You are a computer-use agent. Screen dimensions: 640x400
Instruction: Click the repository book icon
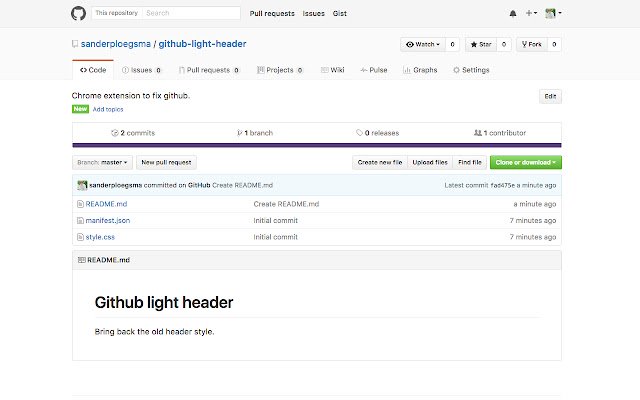click(x=75, y=44)
